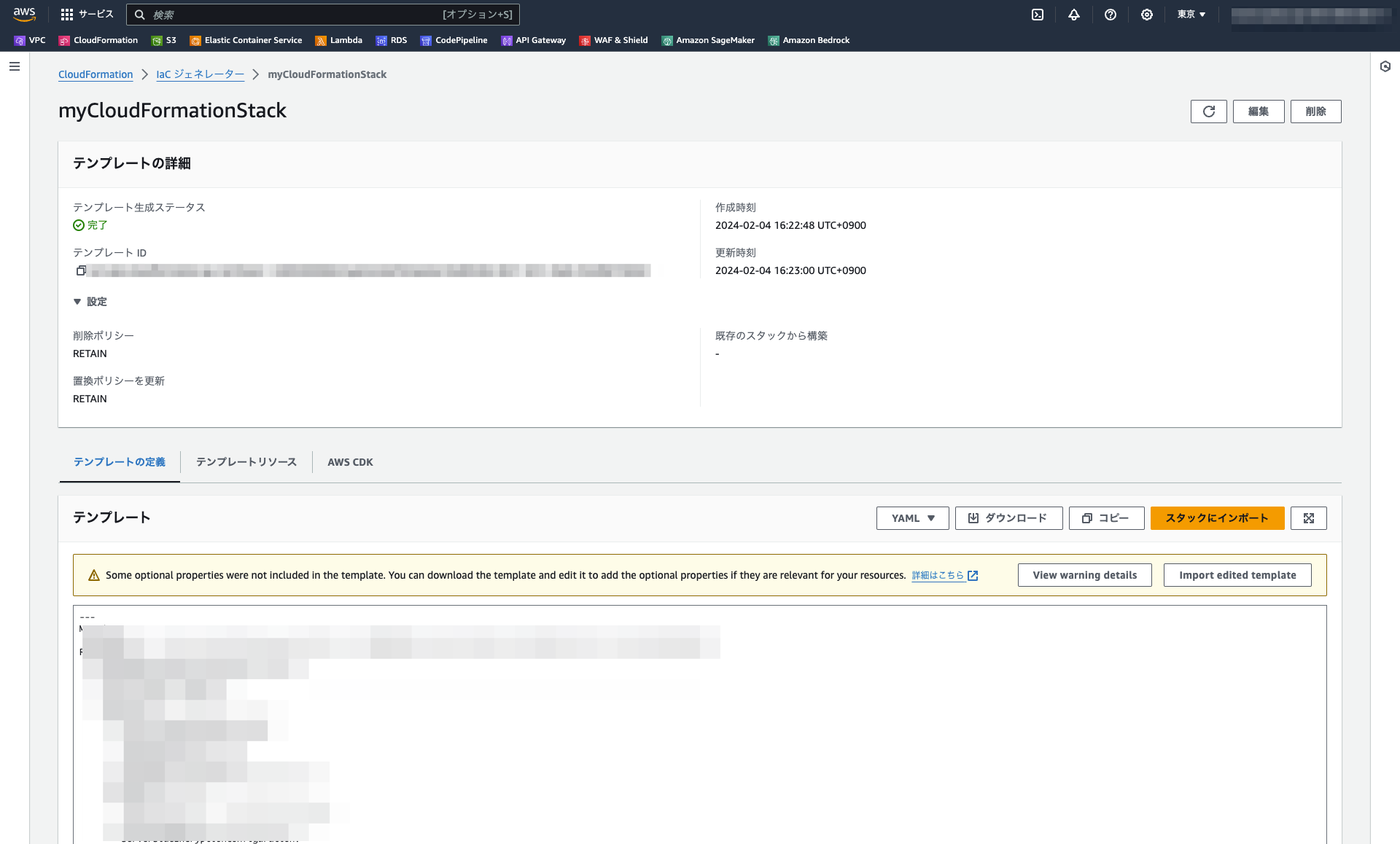Viewport: 1400px width, 844px height.
Task: Open the services grid menu icon
Action: click(x=67, y=15)
